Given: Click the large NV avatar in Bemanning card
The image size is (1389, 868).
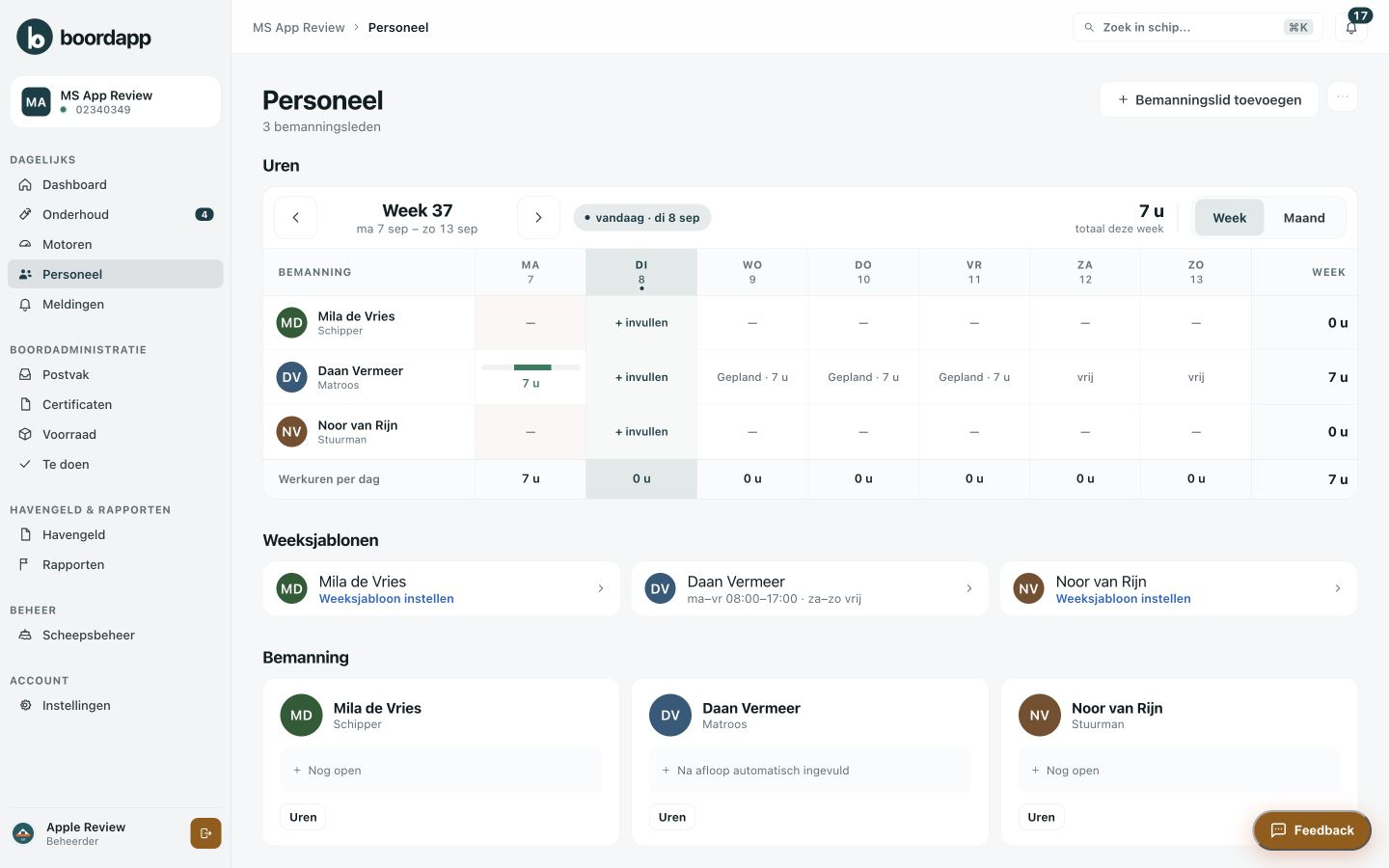Looking at the screenshot, I should coord(1039,716).
